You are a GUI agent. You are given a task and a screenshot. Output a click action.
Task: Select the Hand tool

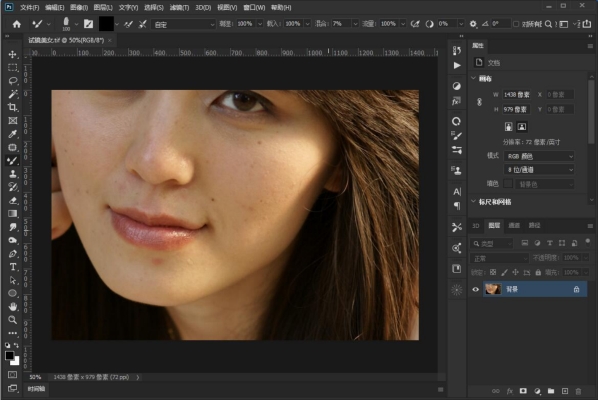pyautogui.click(x=13, y=306)
